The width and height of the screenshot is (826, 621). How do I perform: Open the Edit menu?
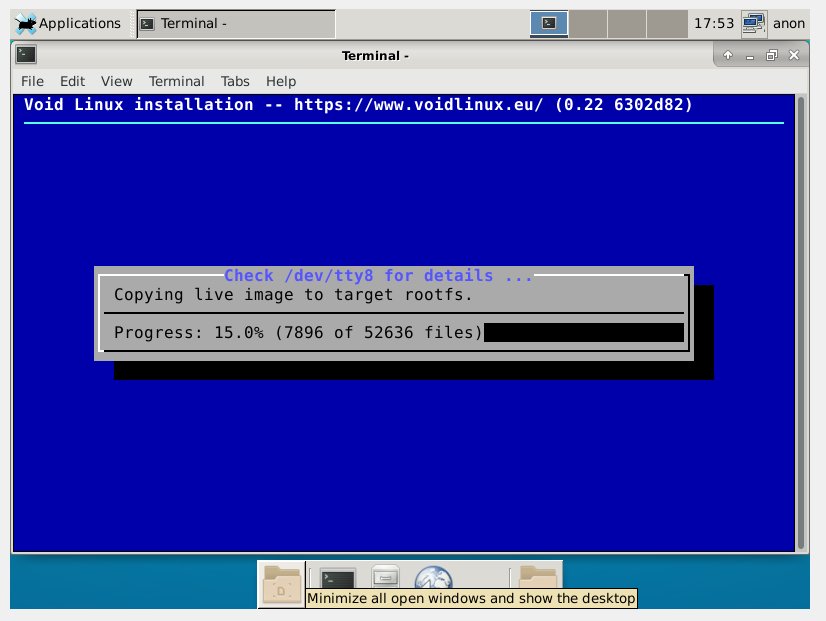click(72, 81)
